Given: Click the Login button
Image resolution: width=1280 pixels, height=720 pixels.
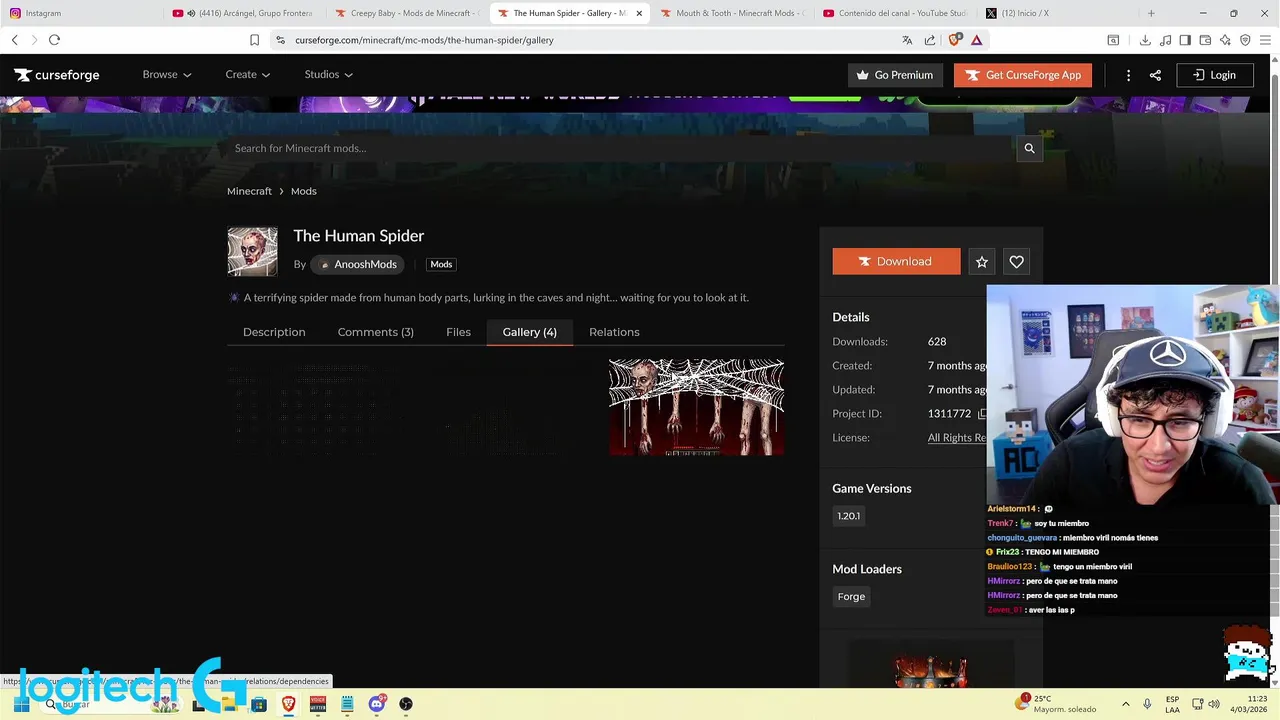Looking at the screenshot, I should click(1214, 75).
